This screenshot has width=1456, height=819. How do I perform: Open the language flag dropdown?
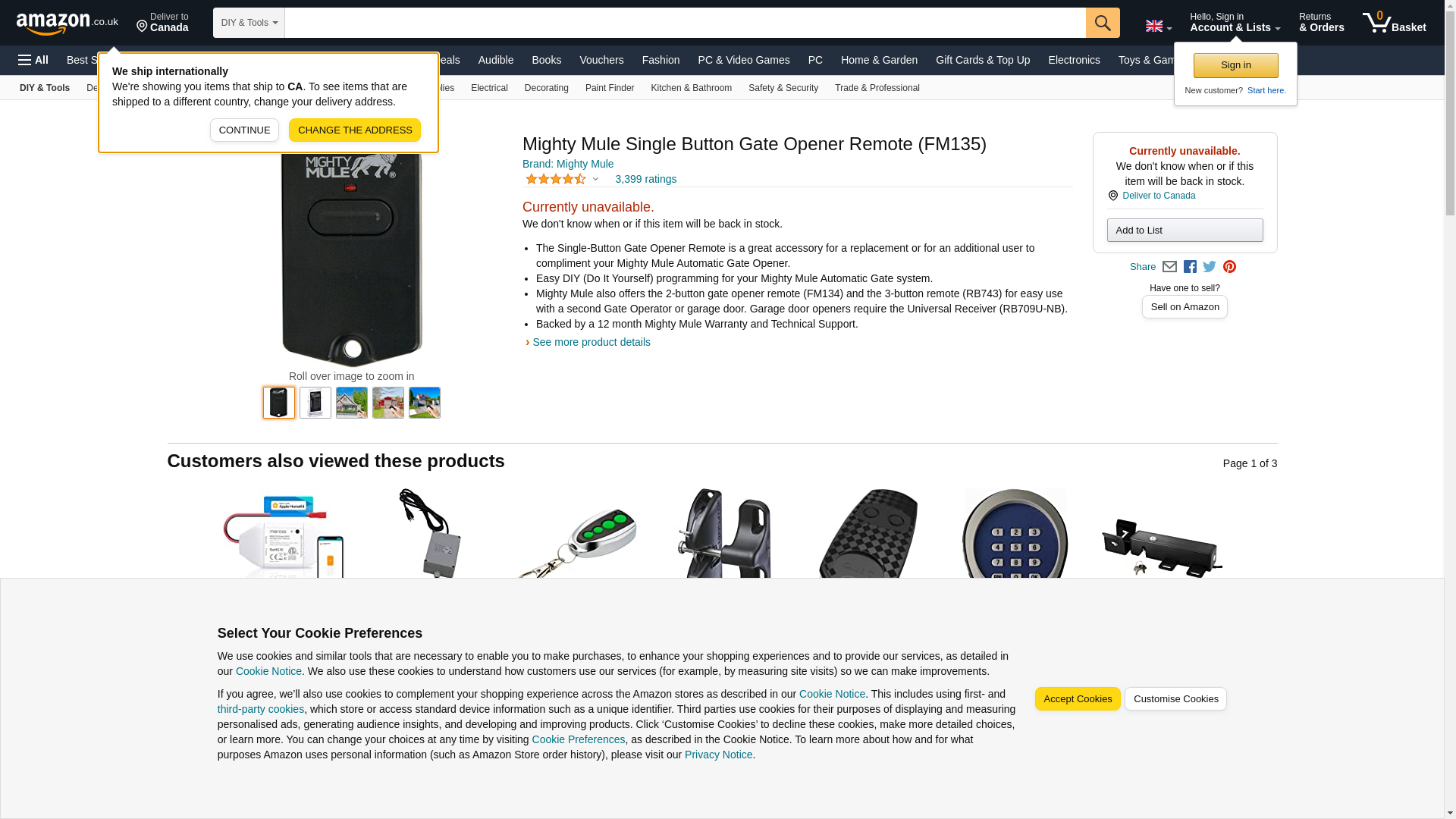tap(1159, 27)
